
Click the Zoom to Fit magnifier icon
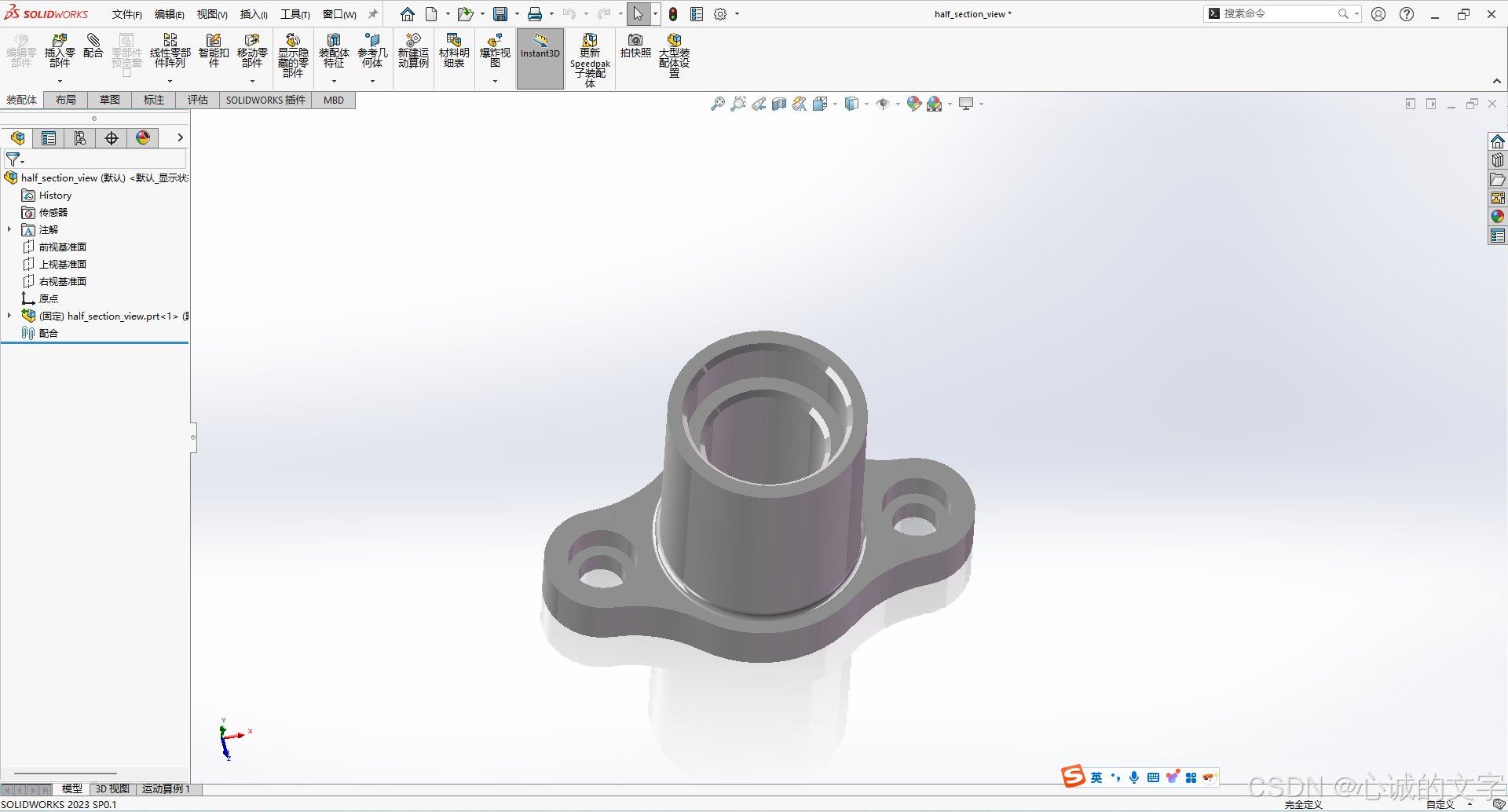718,104
